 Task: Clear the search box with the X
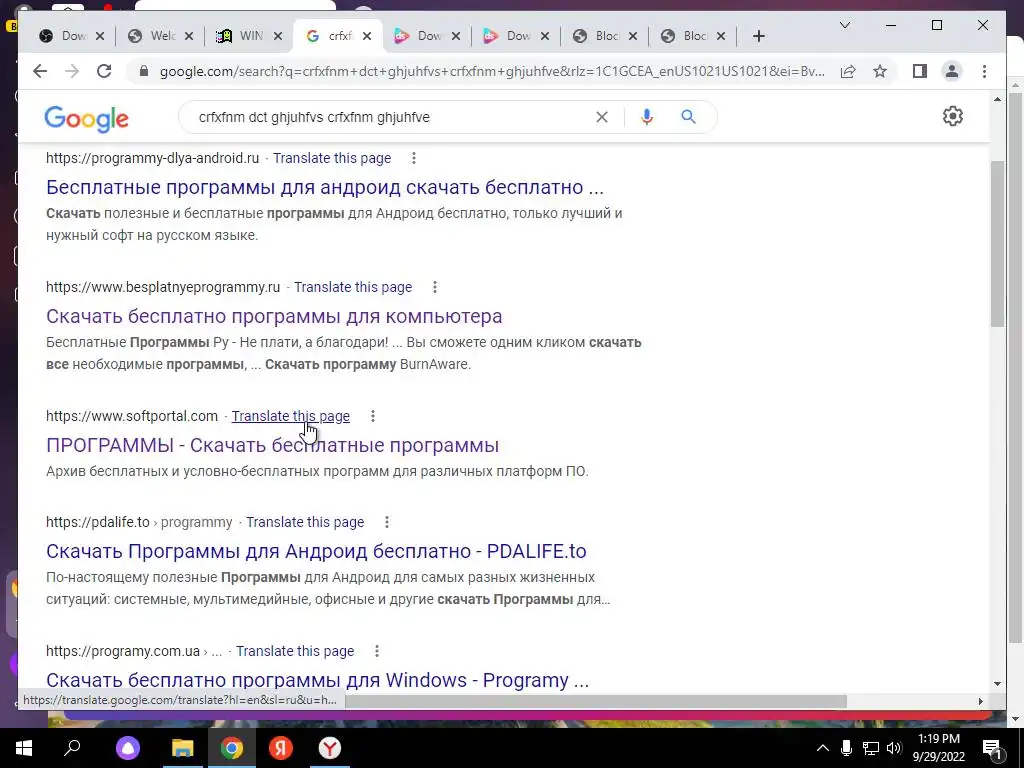[x=601, y=117]
